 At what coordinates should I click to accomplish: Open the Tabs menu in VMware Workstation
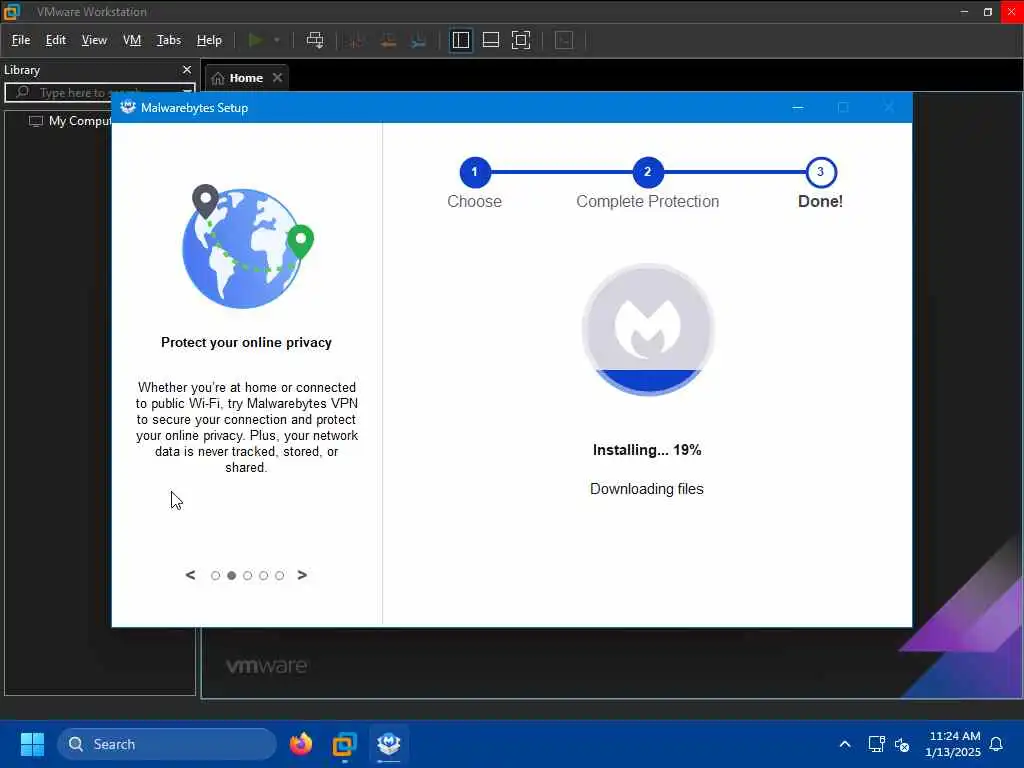168,40
